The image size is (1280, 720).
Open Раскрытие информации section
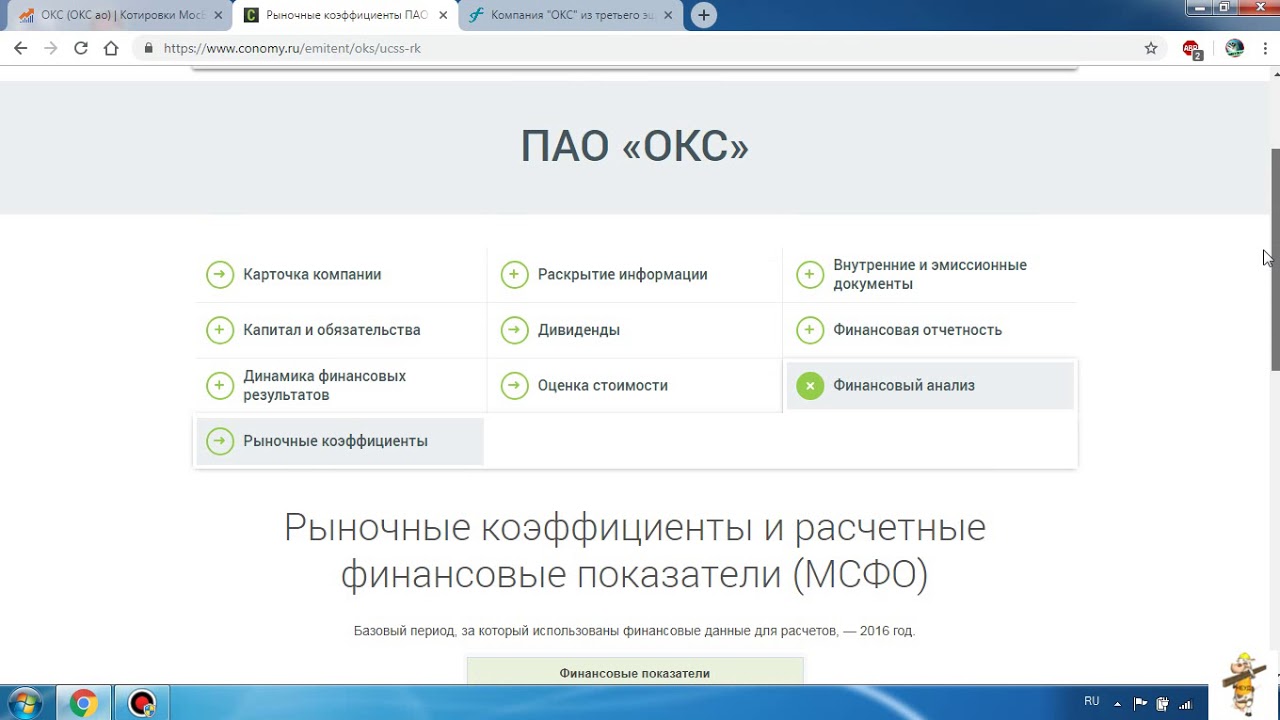(x=622, y=274)
